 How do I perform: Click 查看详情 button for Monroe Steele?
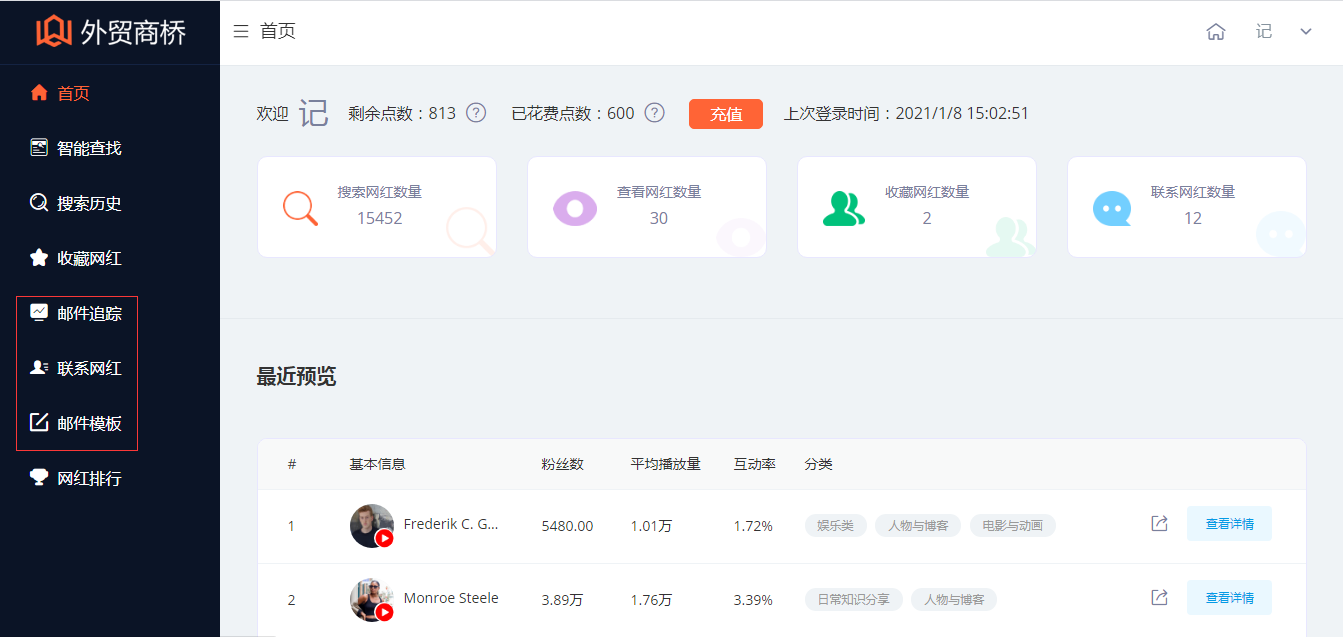click(1229, 598)
